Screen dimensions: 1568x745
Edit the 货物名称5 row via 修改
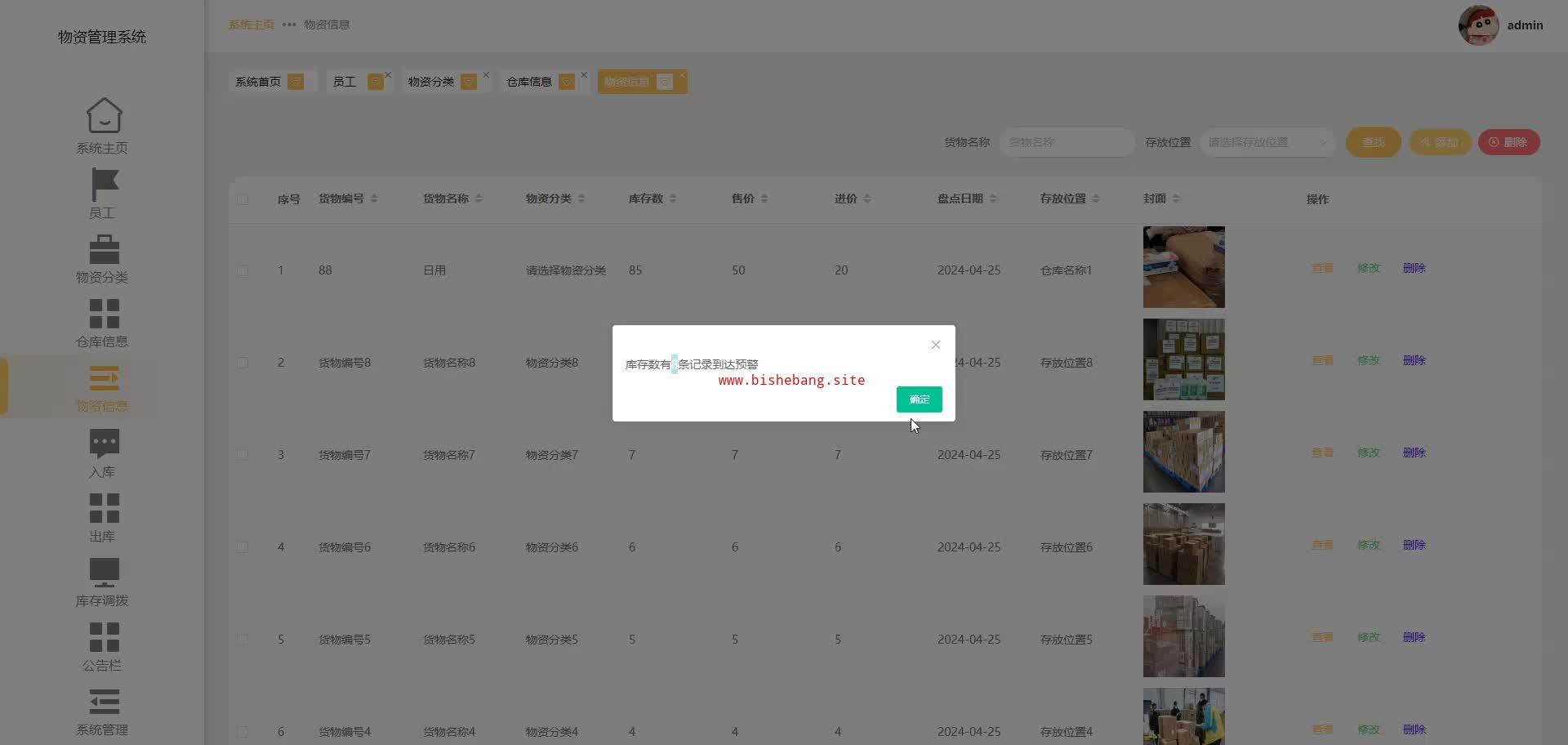click(1369, 637)
